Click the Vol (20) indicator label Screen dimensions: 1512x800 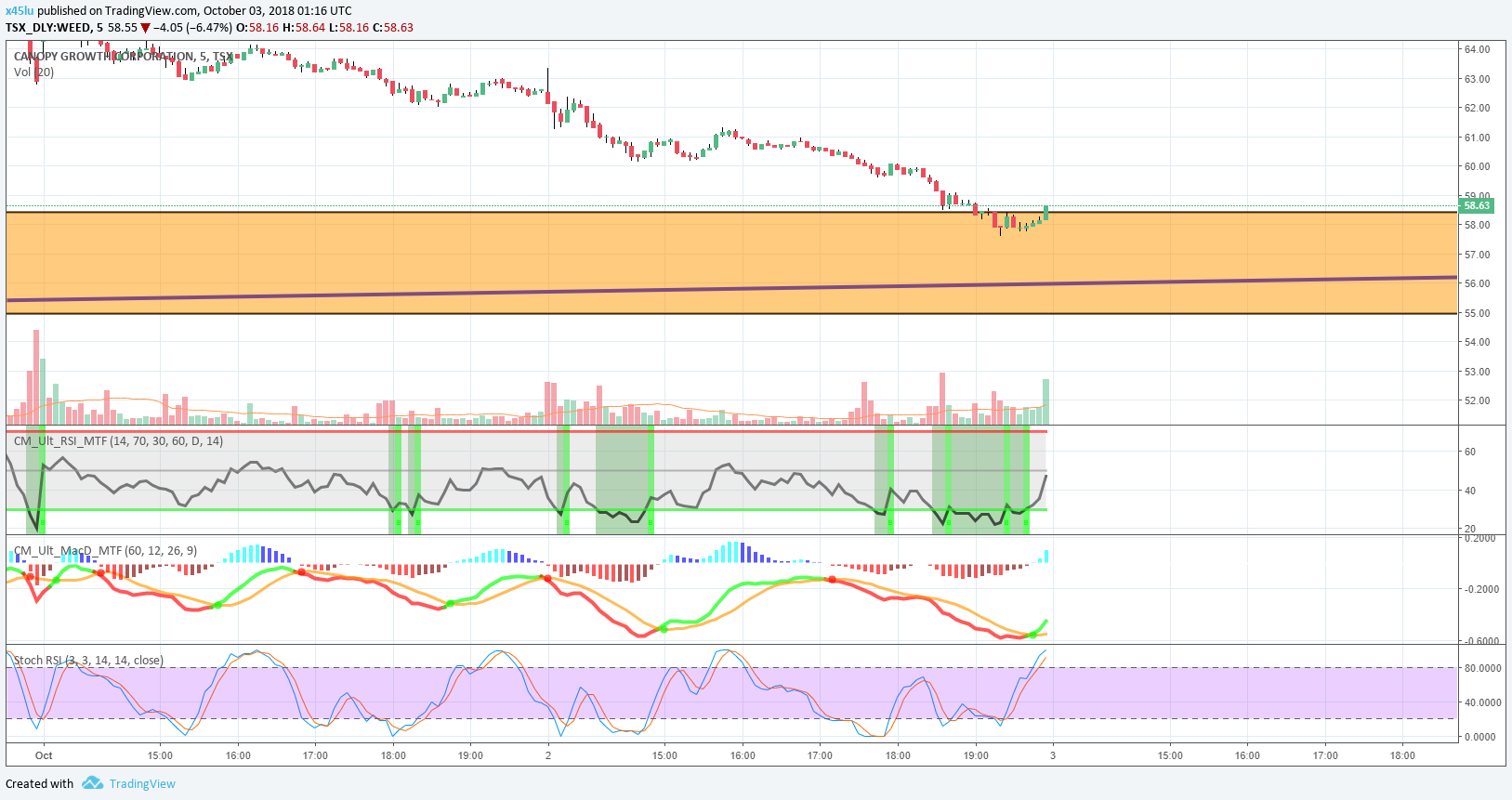point(33,72)
